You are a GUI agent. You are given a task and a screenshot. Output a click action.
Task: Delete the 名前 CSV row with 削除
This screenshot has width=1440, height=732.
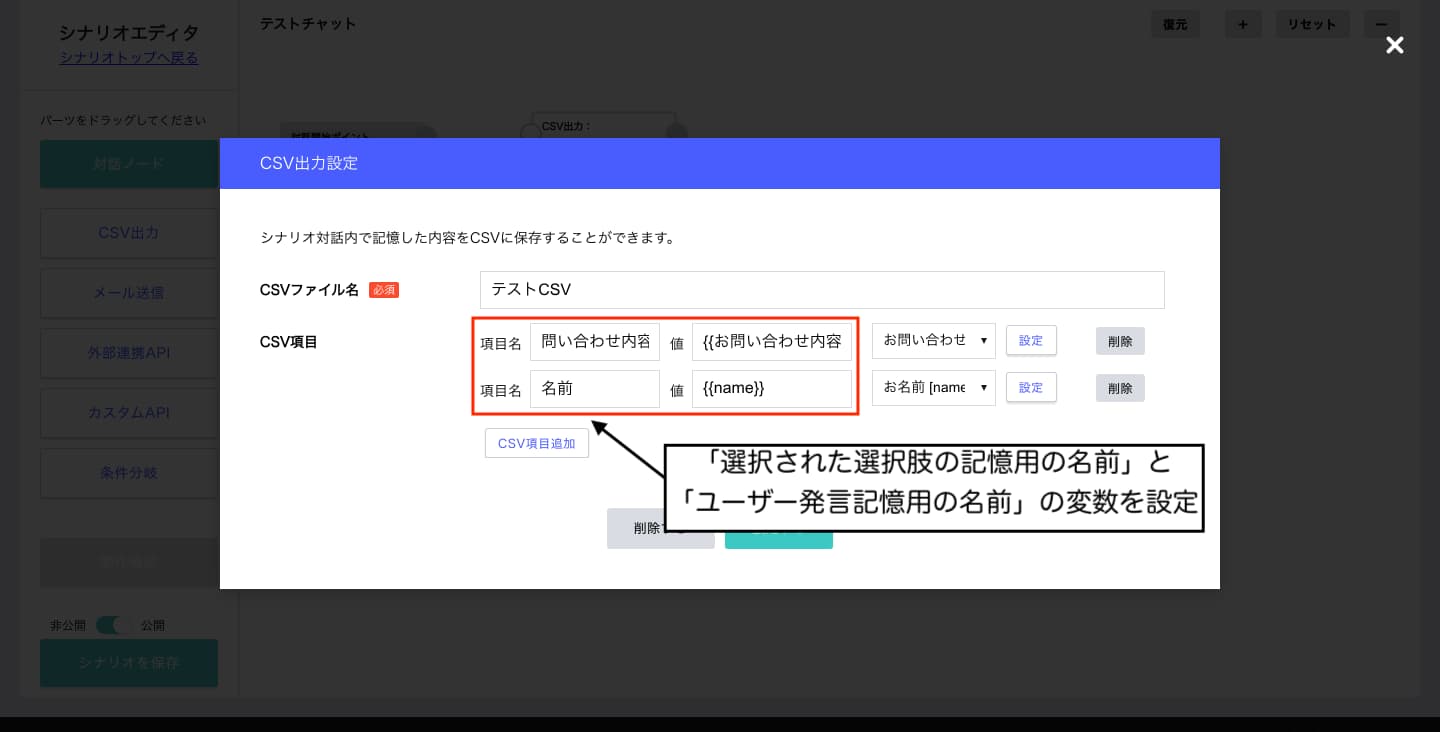(x=1120, y=388)
